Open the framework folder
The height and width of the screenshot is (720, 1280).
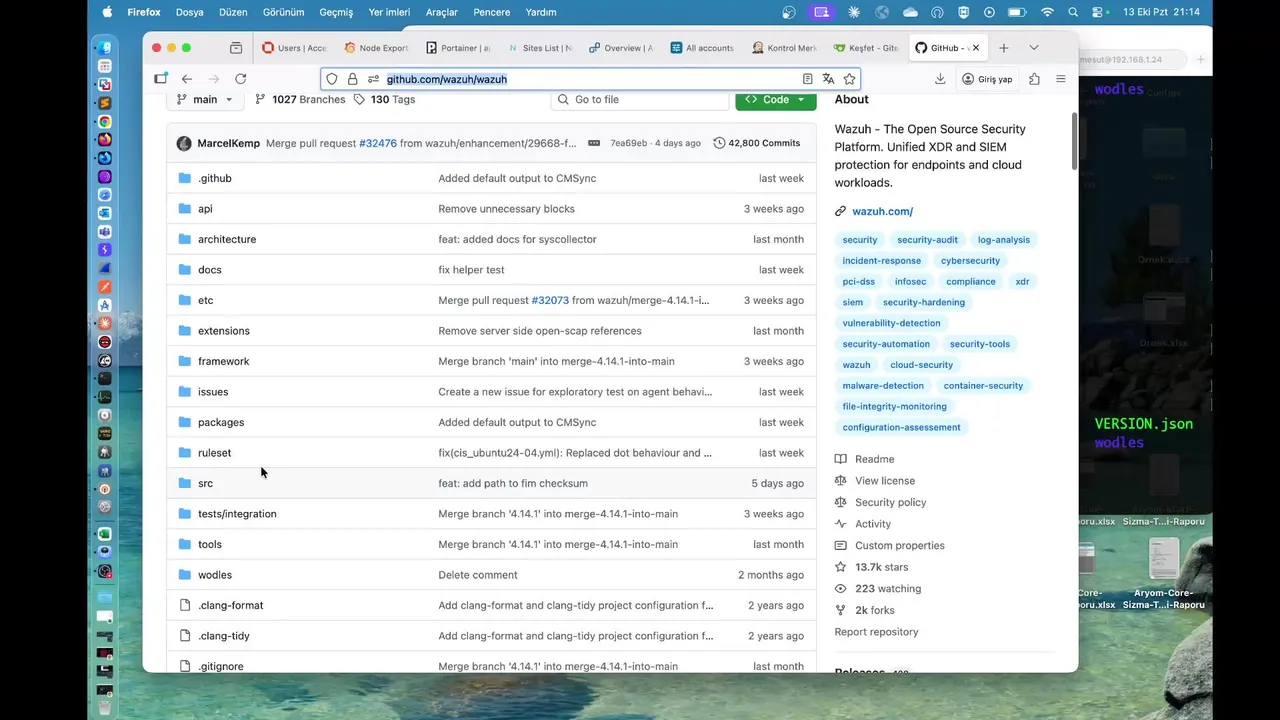(x=223, y=361)
